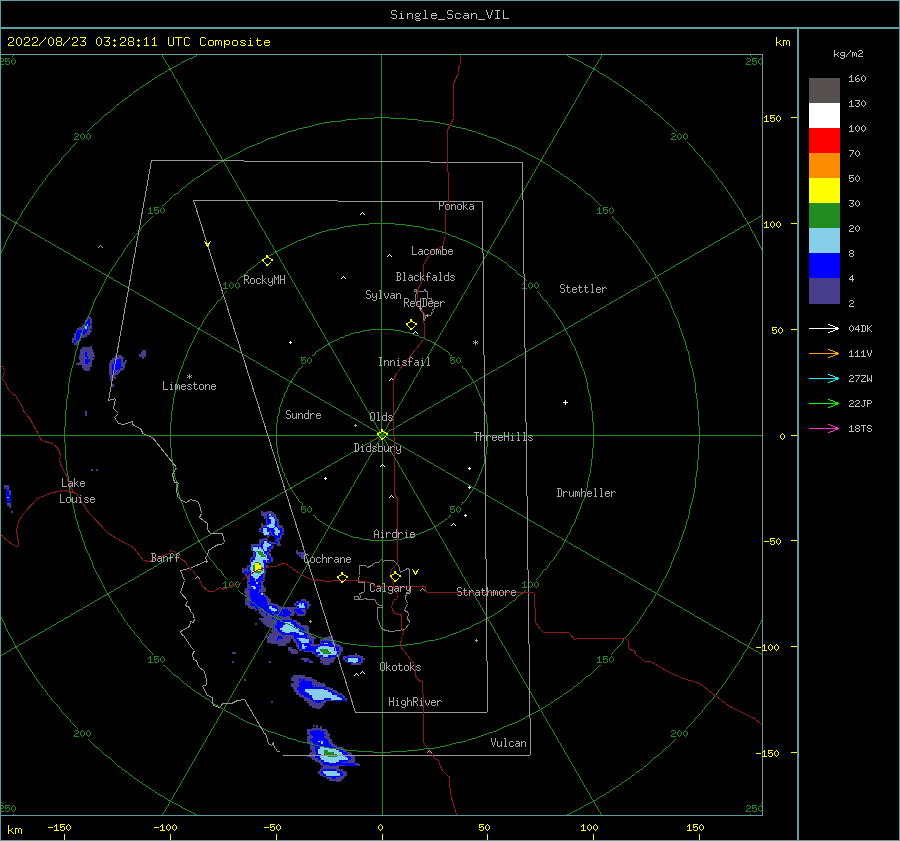Click the white 04DK arrow in legend

824,328
